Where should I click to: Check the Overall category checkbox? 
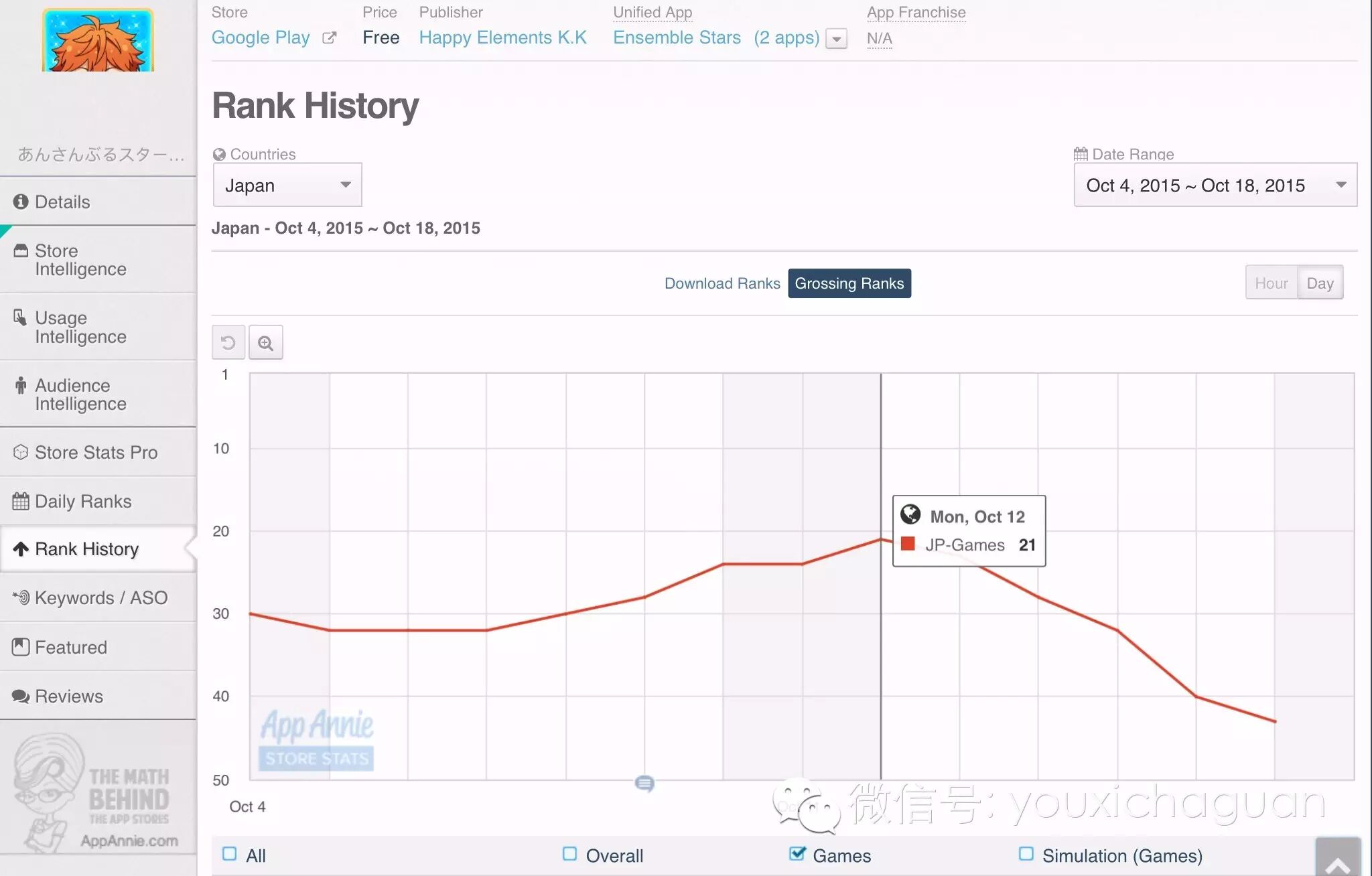coord(570,854)
